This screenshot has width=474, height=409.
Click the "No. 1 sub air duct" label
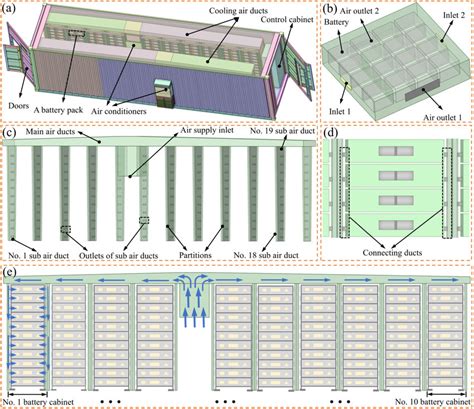[39, 256]
